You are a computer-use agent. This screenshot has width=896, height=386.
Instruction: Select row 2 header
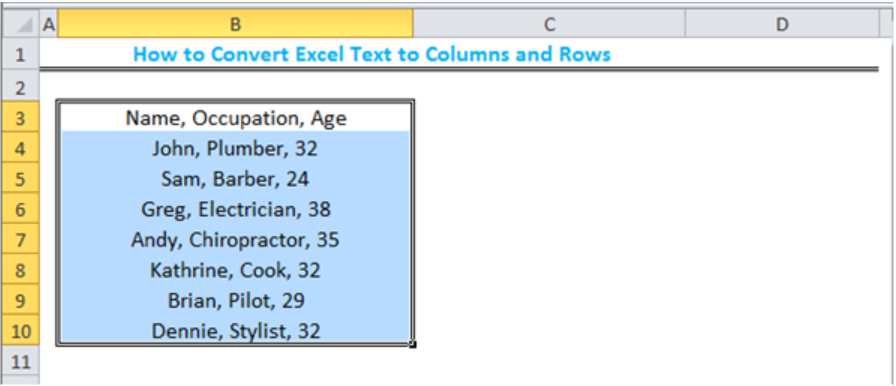21,87
